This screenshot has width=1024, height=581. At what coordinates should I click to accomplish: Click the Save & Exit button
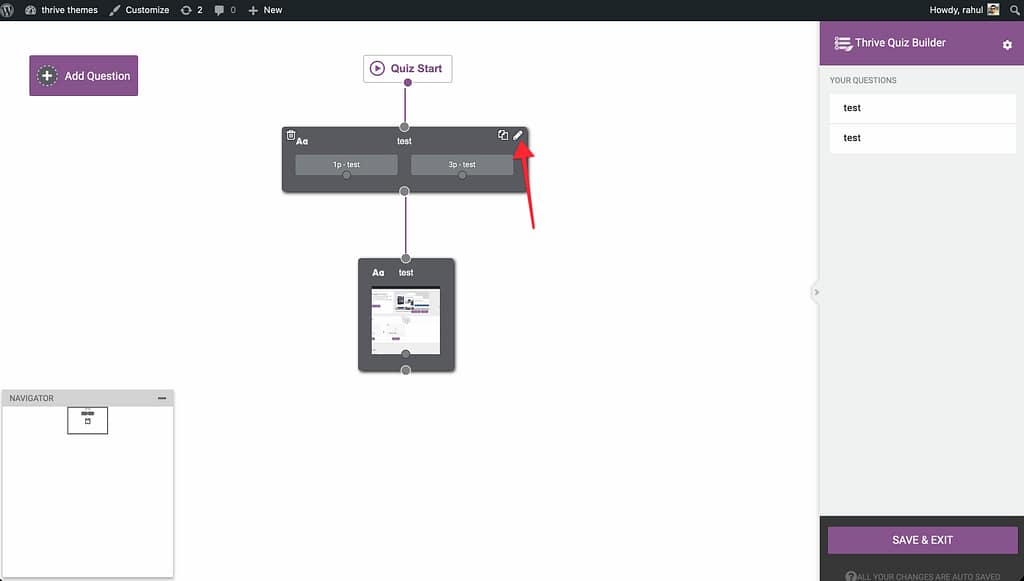pos(922,540)
